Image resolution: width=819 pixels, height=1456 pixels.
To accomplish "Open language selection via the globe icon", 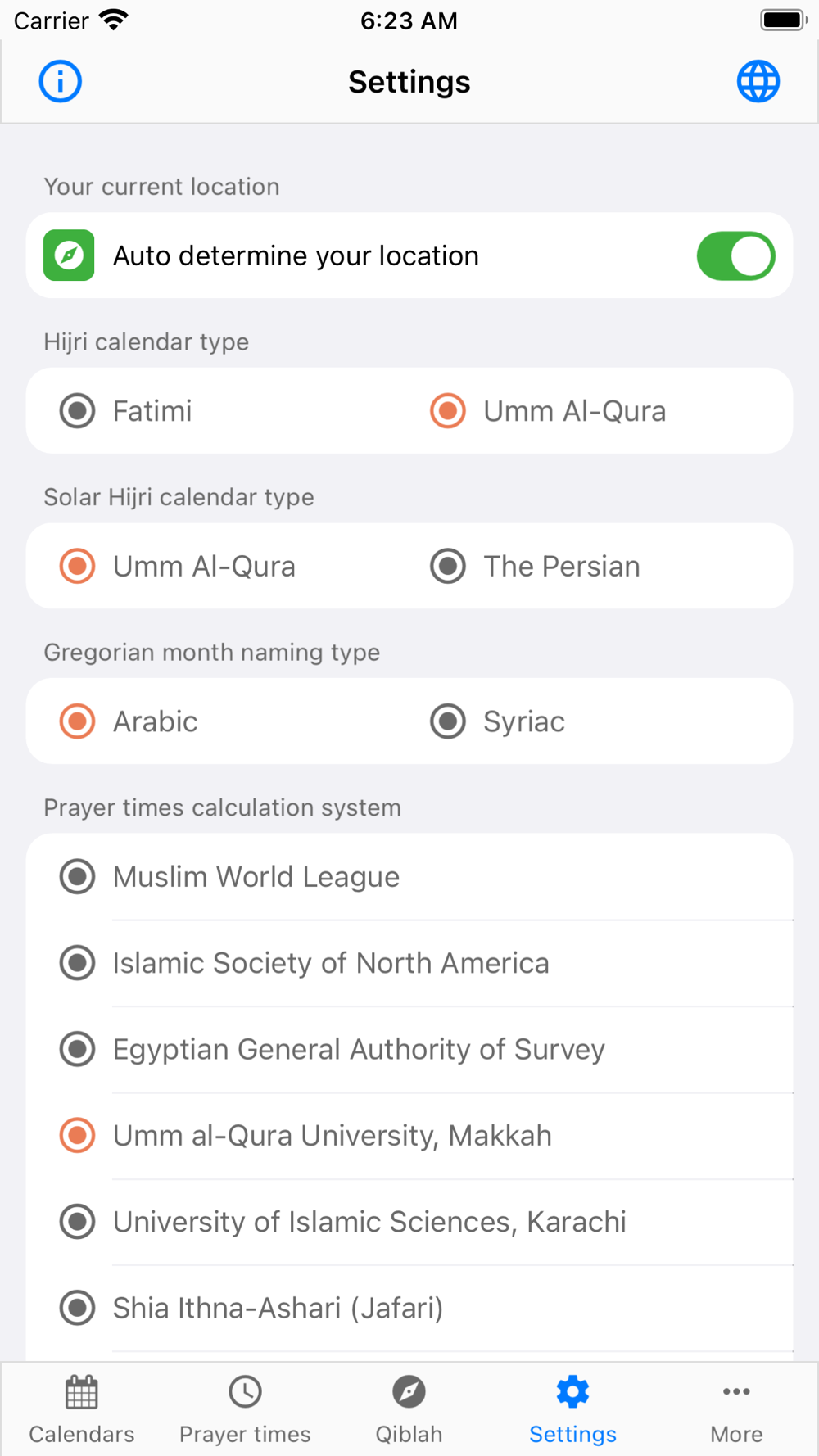I will [x=758, y=82].
